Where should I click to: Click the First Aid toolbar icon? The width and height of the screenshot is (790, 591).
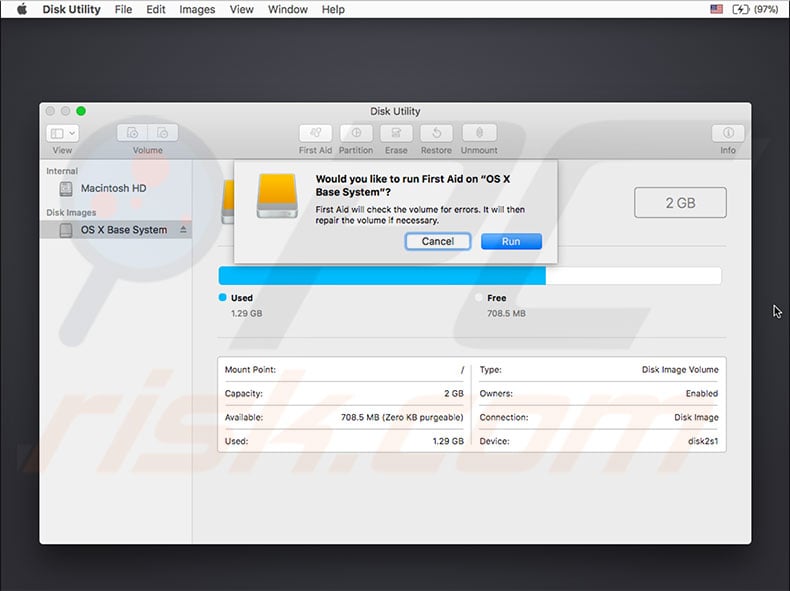point(315,133)
